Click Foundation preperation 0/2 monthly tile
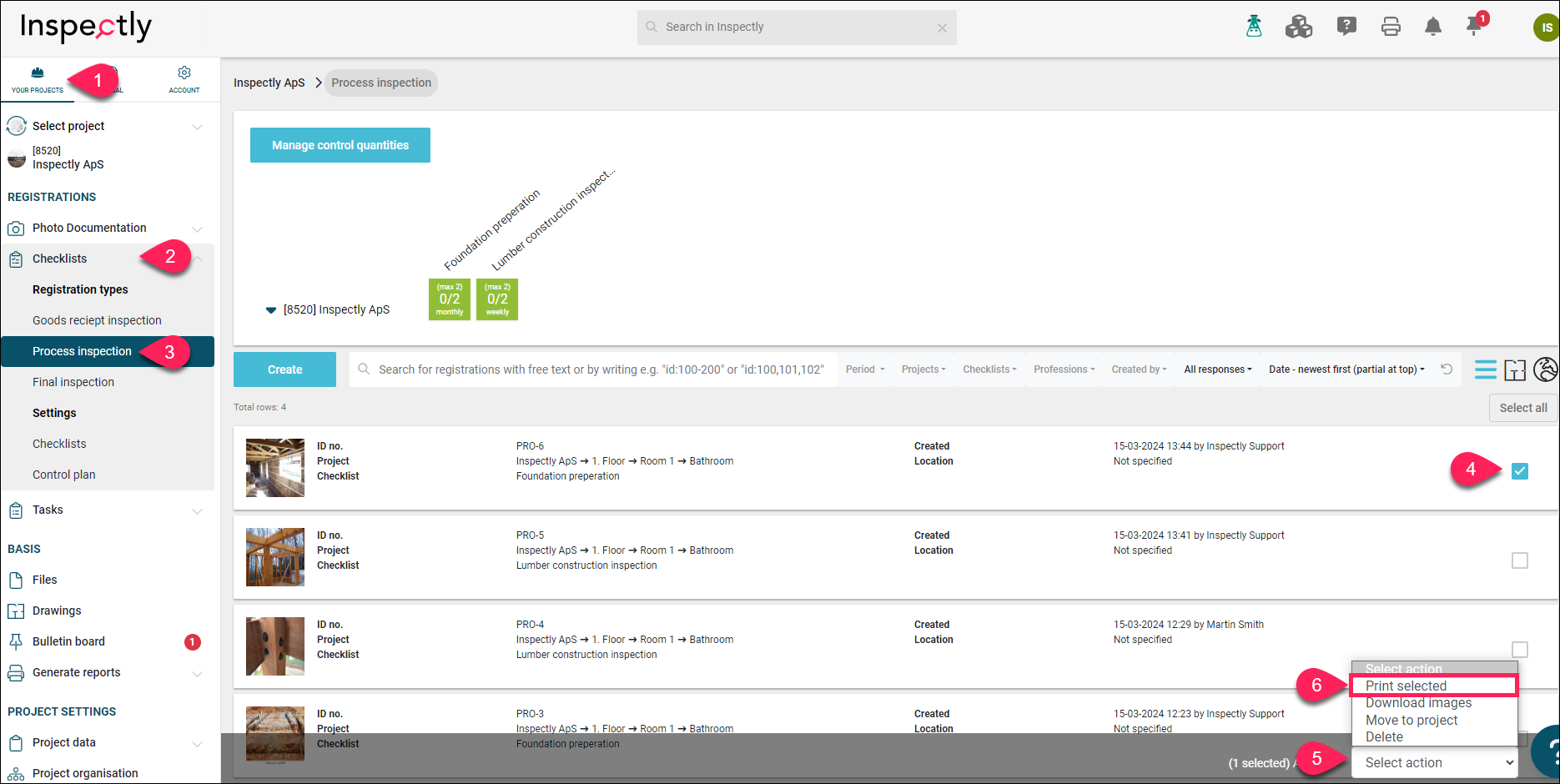 450,299
